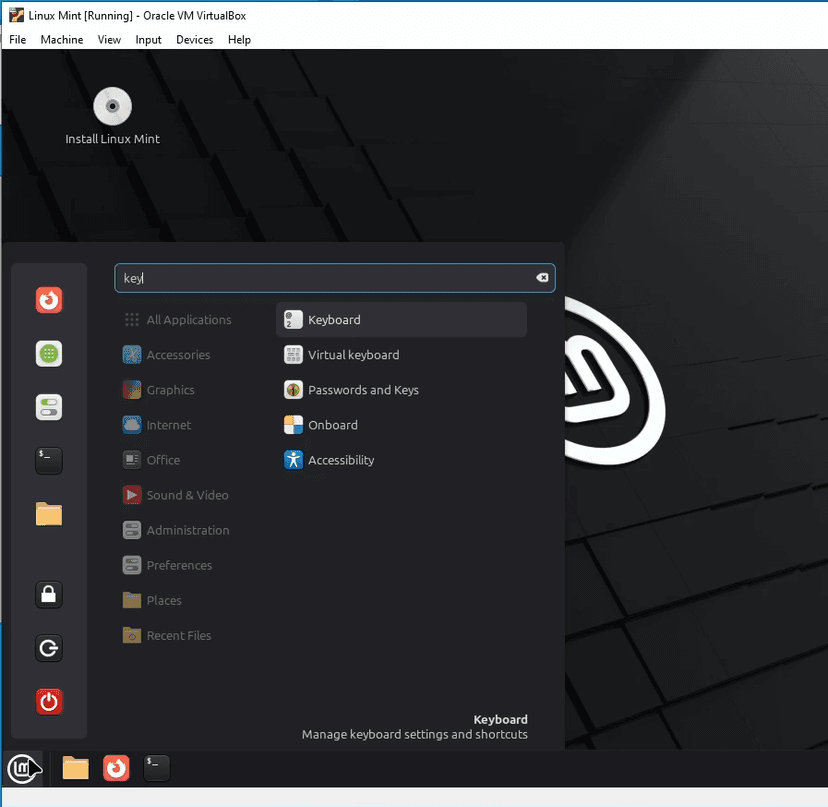Open the Devices menu in VirtualBox

pos(194,40)
